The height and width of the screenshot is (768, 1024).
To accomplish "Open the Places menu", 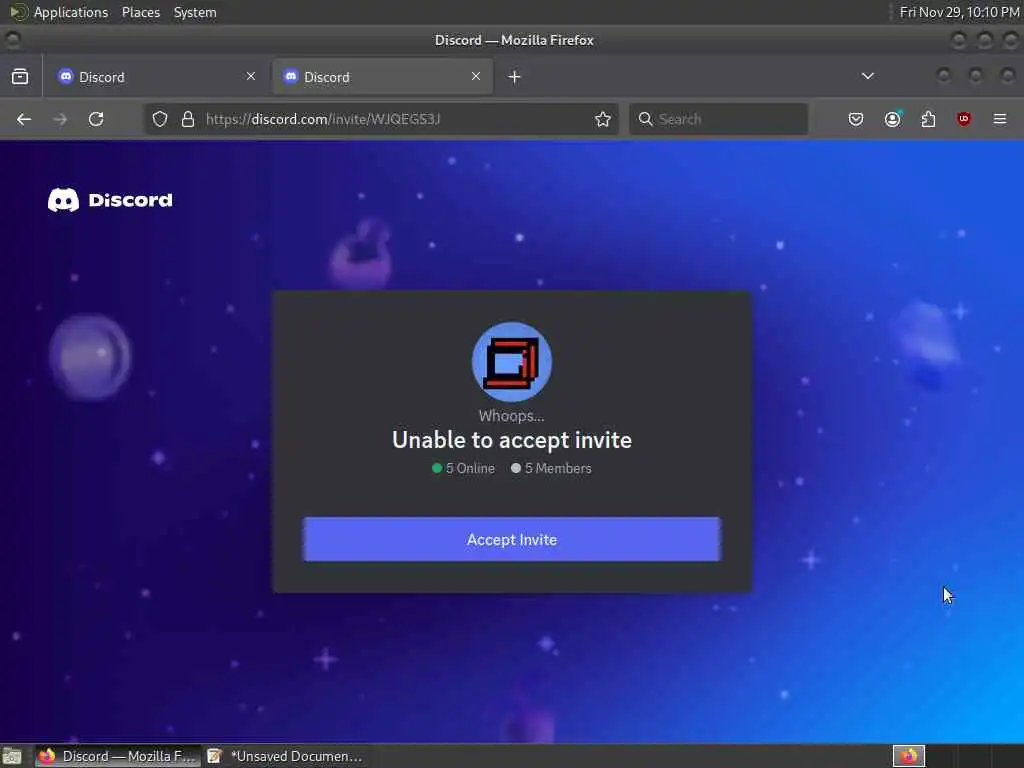I will click(x=141, y=12).
